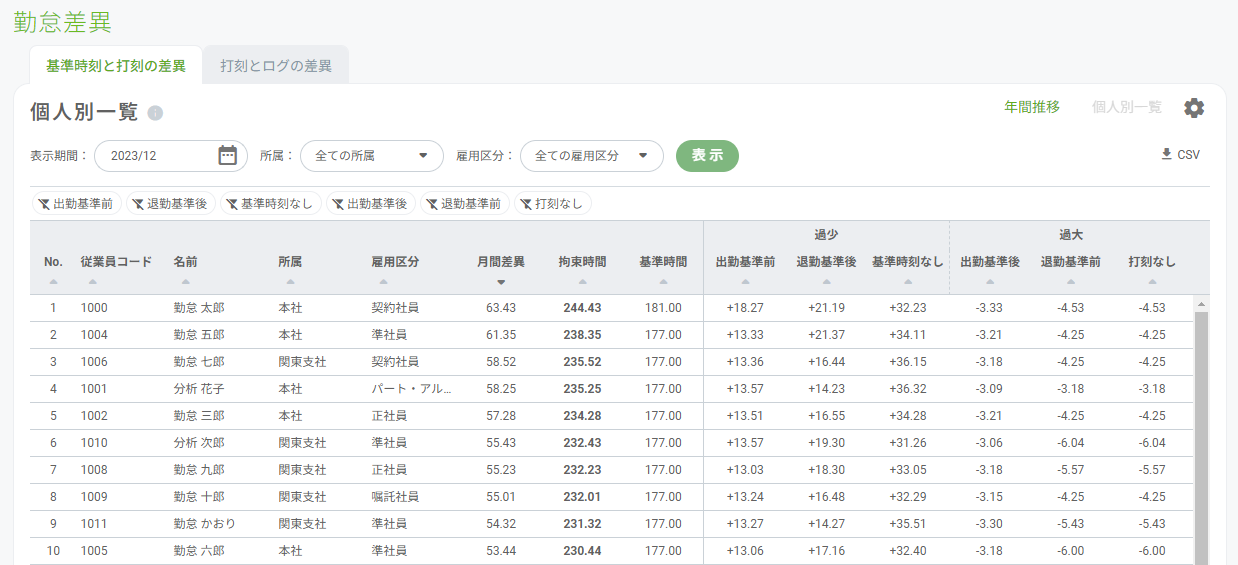Click employee code 1010

coord(94,443)
